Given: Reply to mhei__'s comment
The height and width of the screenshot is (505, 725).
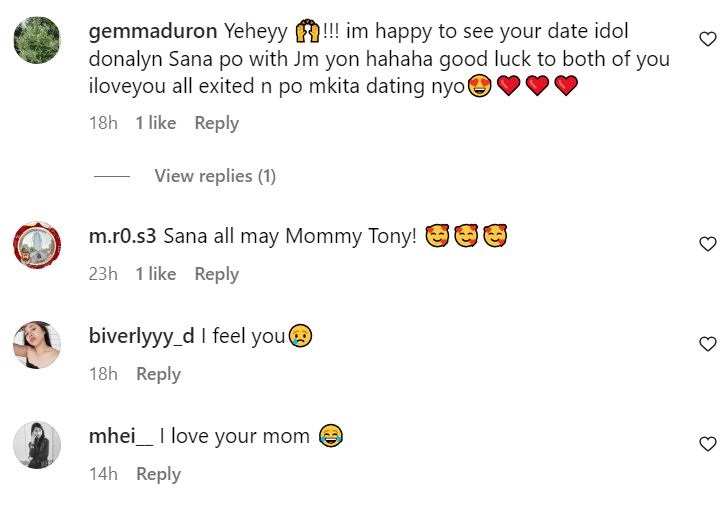Looking at the screenshot, I should pos(158,474).
